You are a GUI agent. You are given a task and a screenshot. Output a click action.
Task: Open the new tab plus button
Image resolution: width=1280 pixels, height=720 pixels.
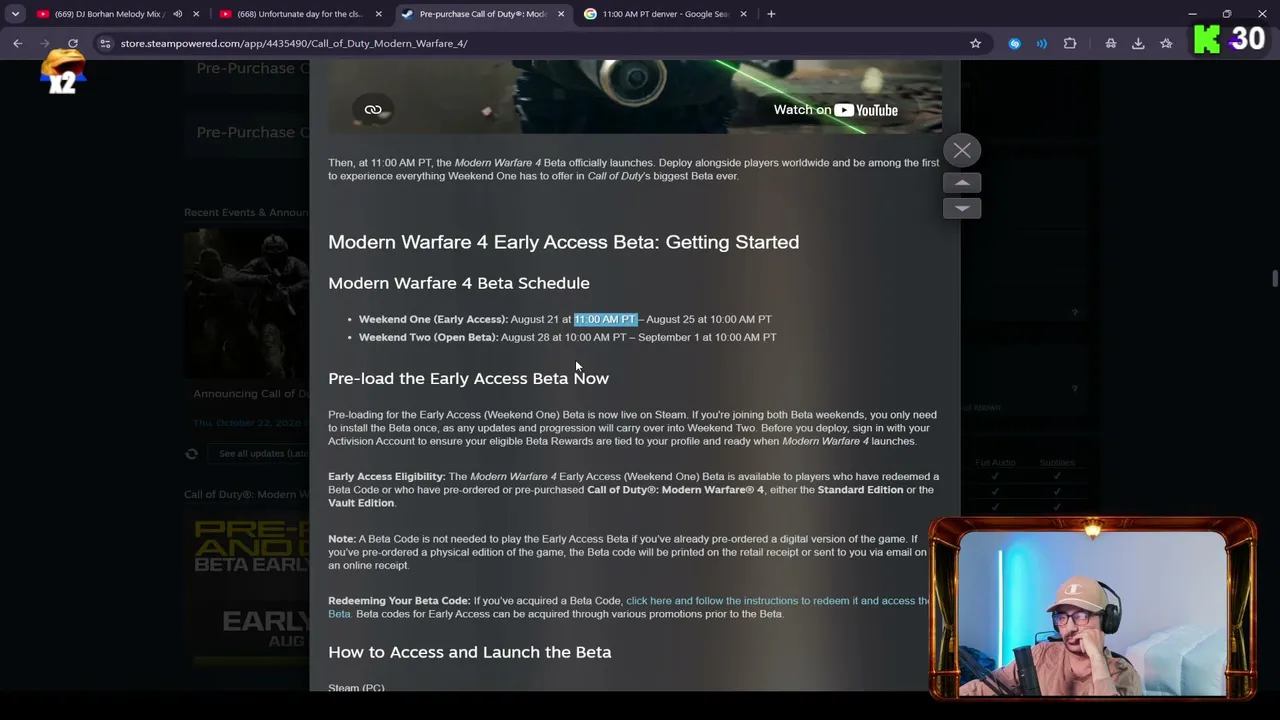[771, 14]
